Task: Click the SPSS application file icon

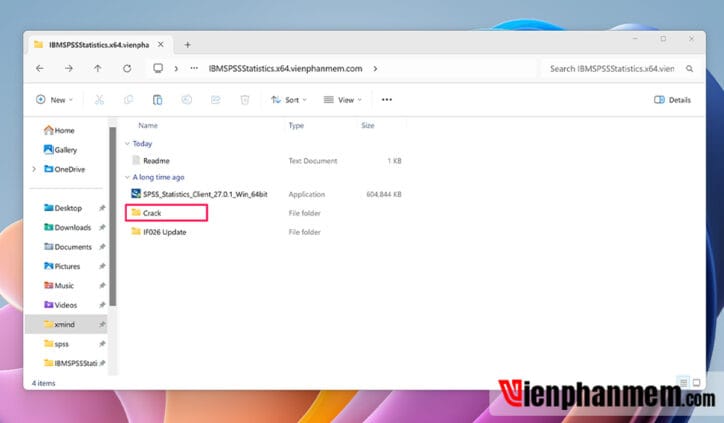Action: click(x=136, y=193)
